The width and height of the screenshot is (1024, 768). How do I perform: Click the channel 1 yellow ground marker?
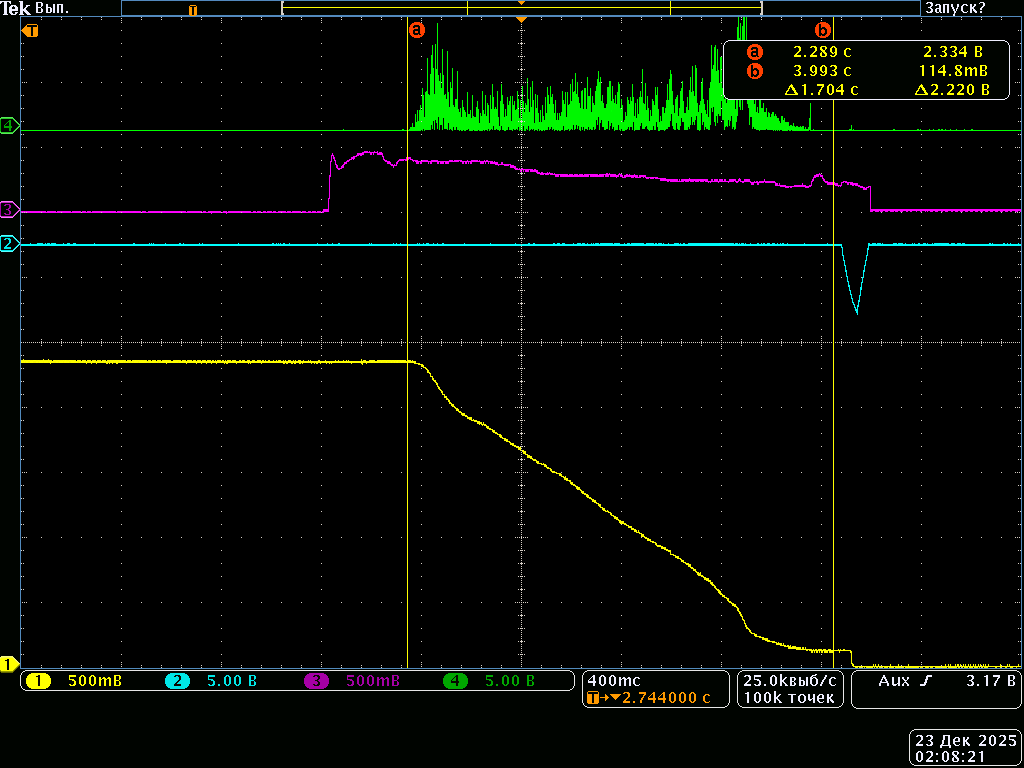point(9,663)
